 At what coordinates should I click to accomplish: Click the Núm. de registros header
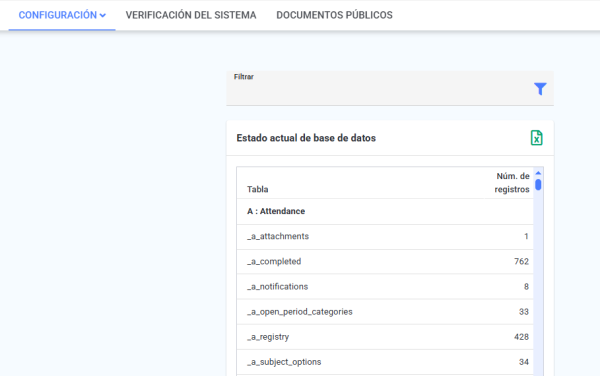(x=512, y=183)
